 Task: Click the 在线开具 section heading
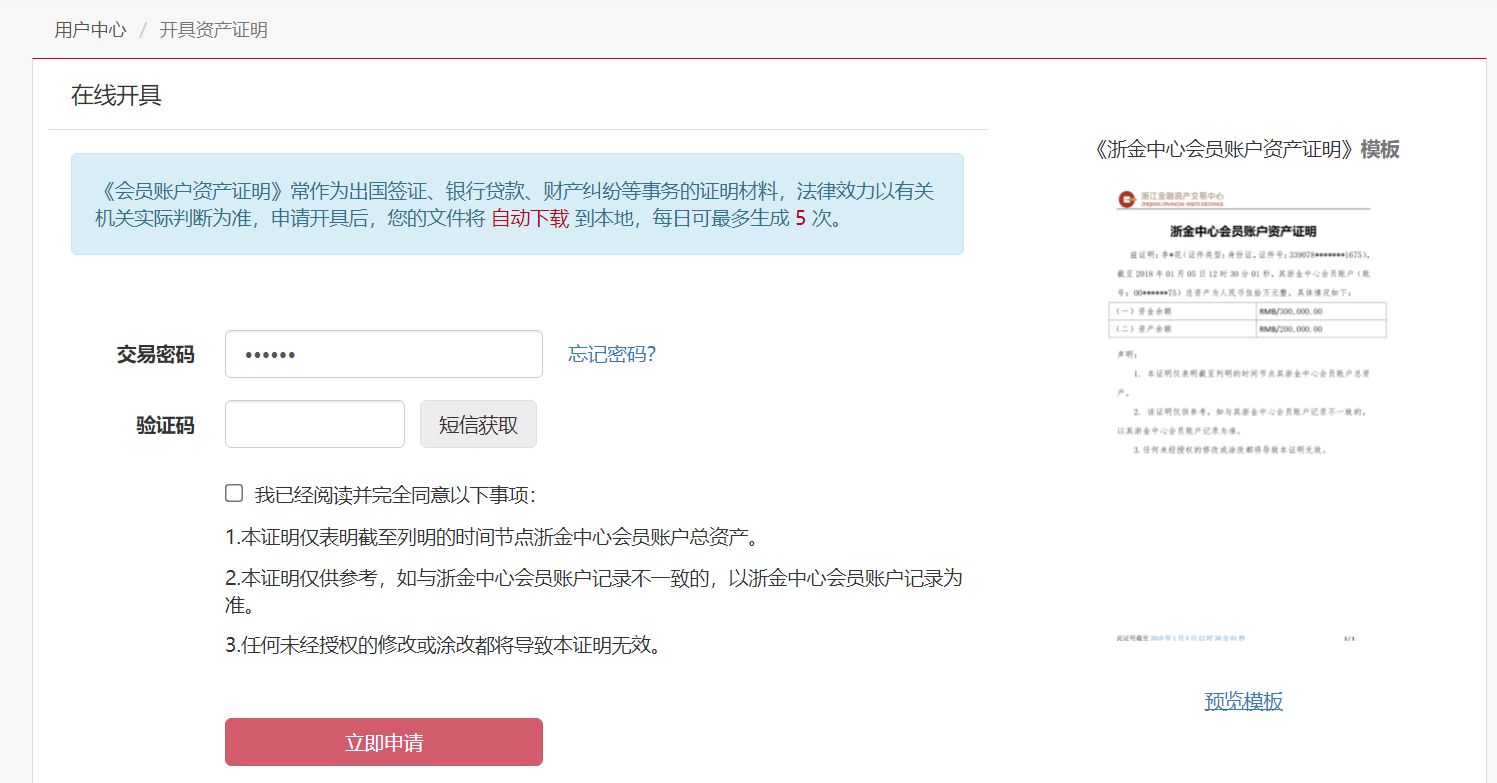(116, 96)
